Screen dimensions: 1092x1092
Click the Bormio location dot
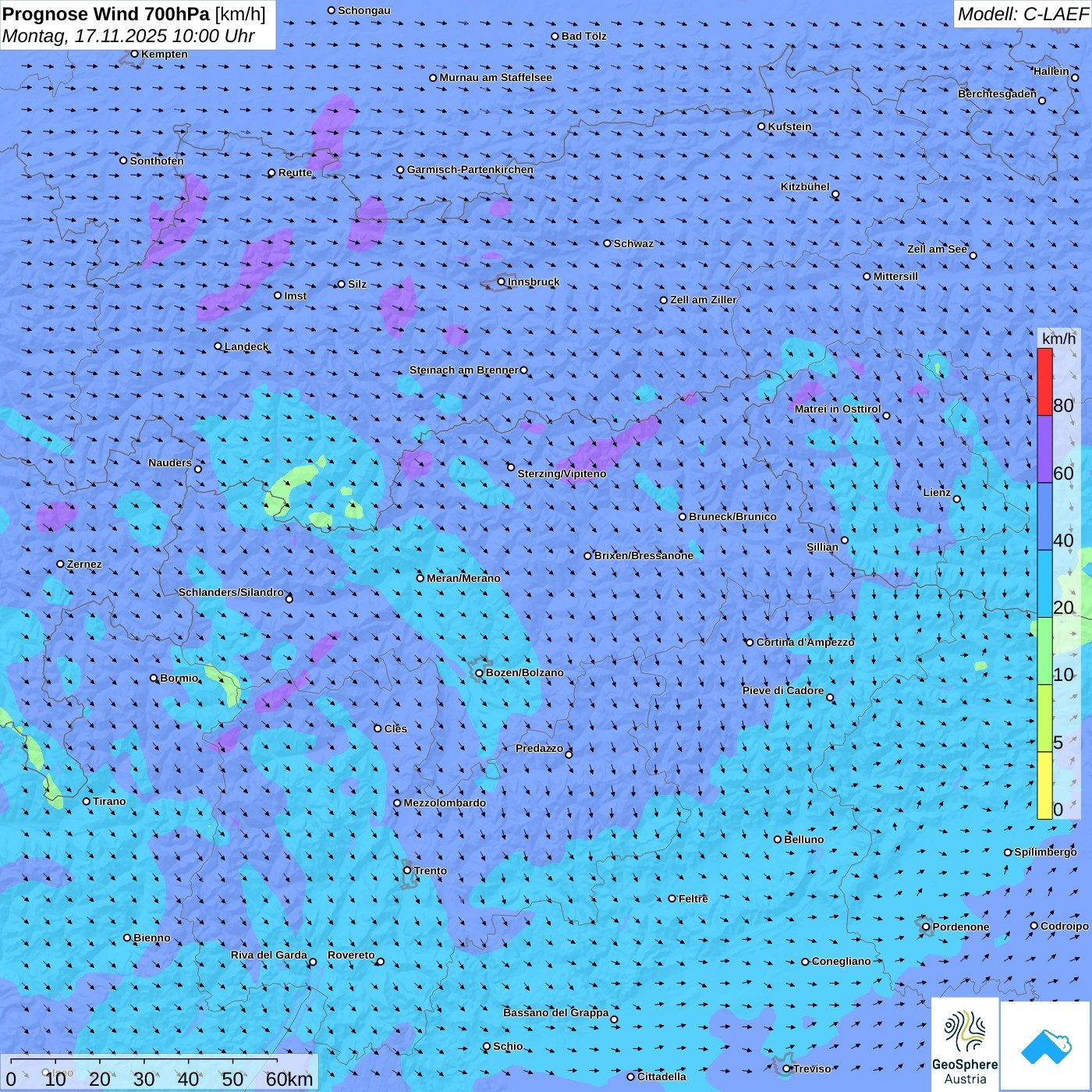154,678
